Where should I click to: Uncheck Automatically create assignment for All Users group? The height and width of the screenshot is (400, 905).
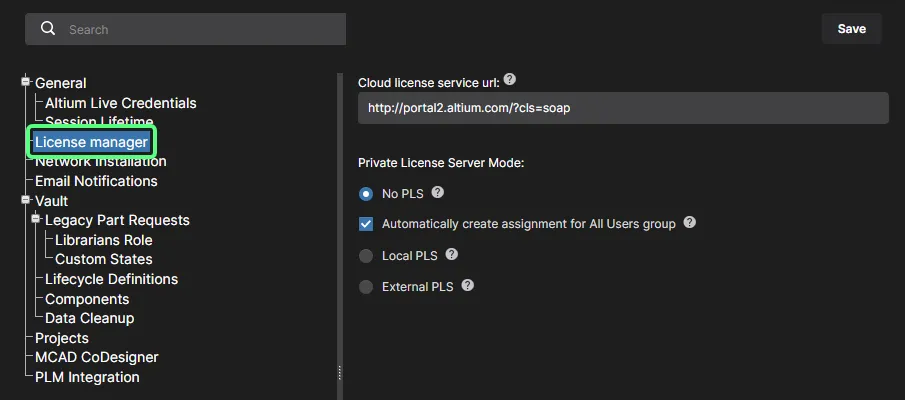[x=366, y=224]
